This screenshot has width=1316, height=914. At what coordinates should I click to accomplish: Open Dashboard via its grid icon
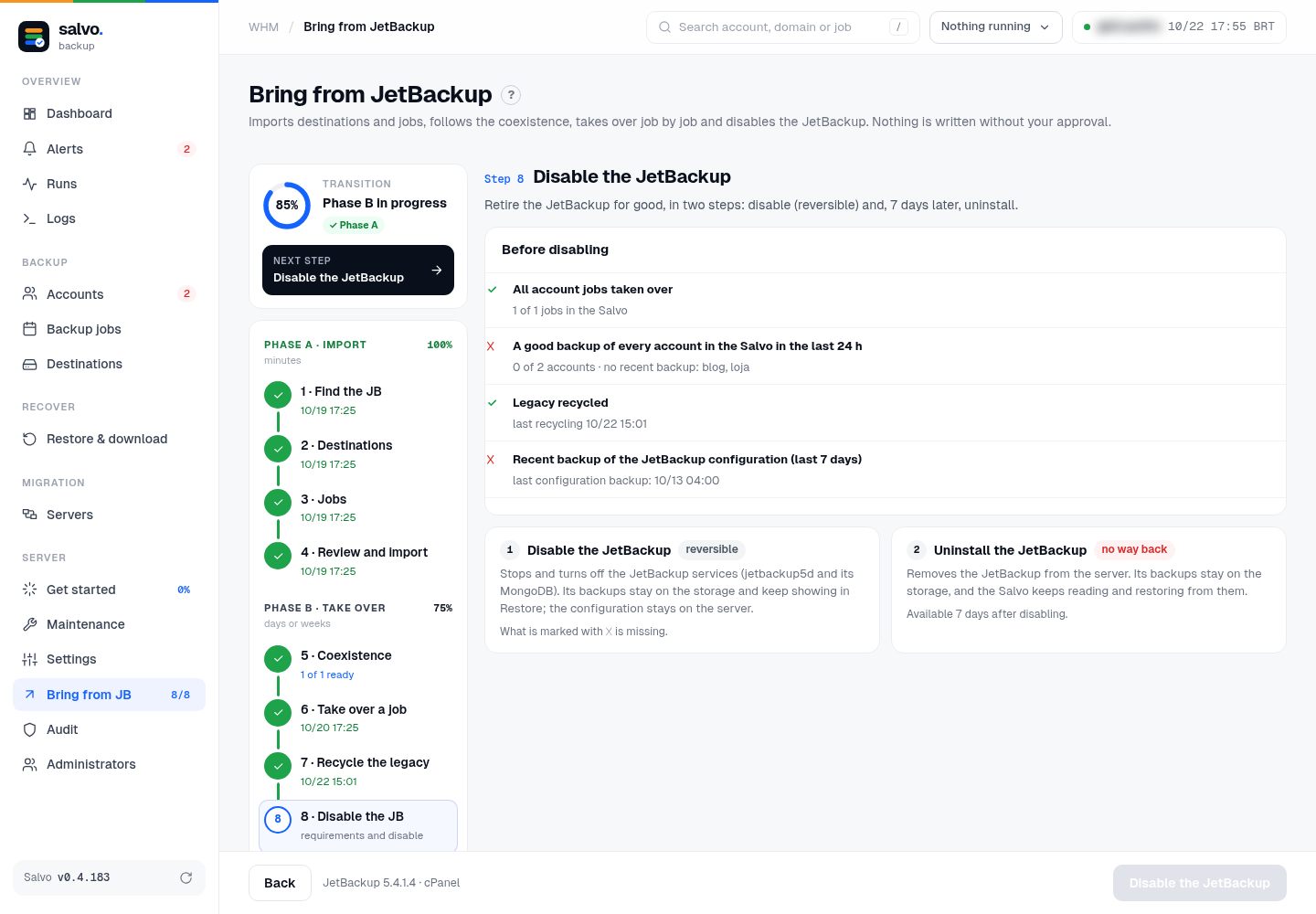29,113
